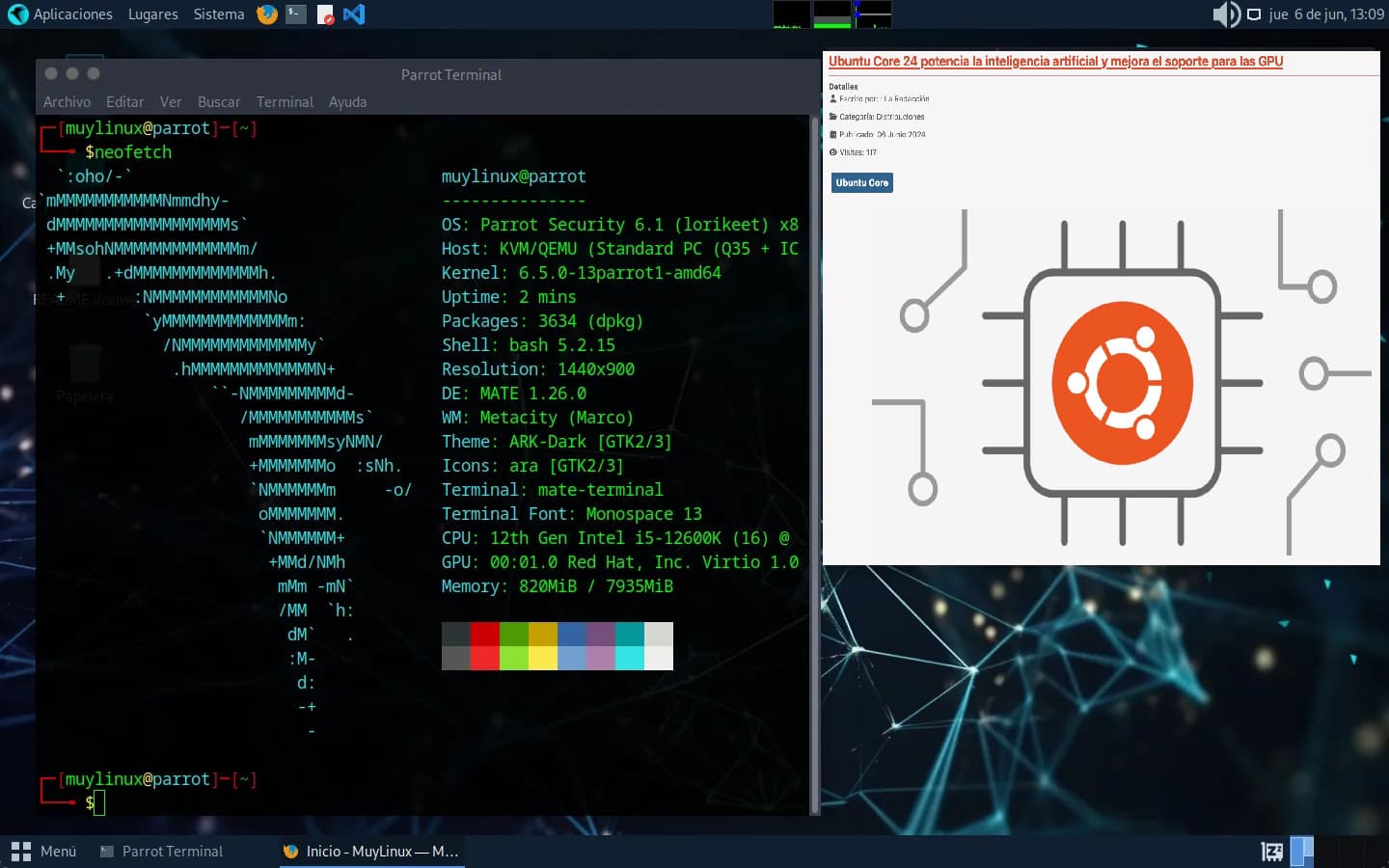Click the 'Kernel: 6.5.0-13parrot1-amd64' line
The image size is (1389, 868).
pos(582,273)
